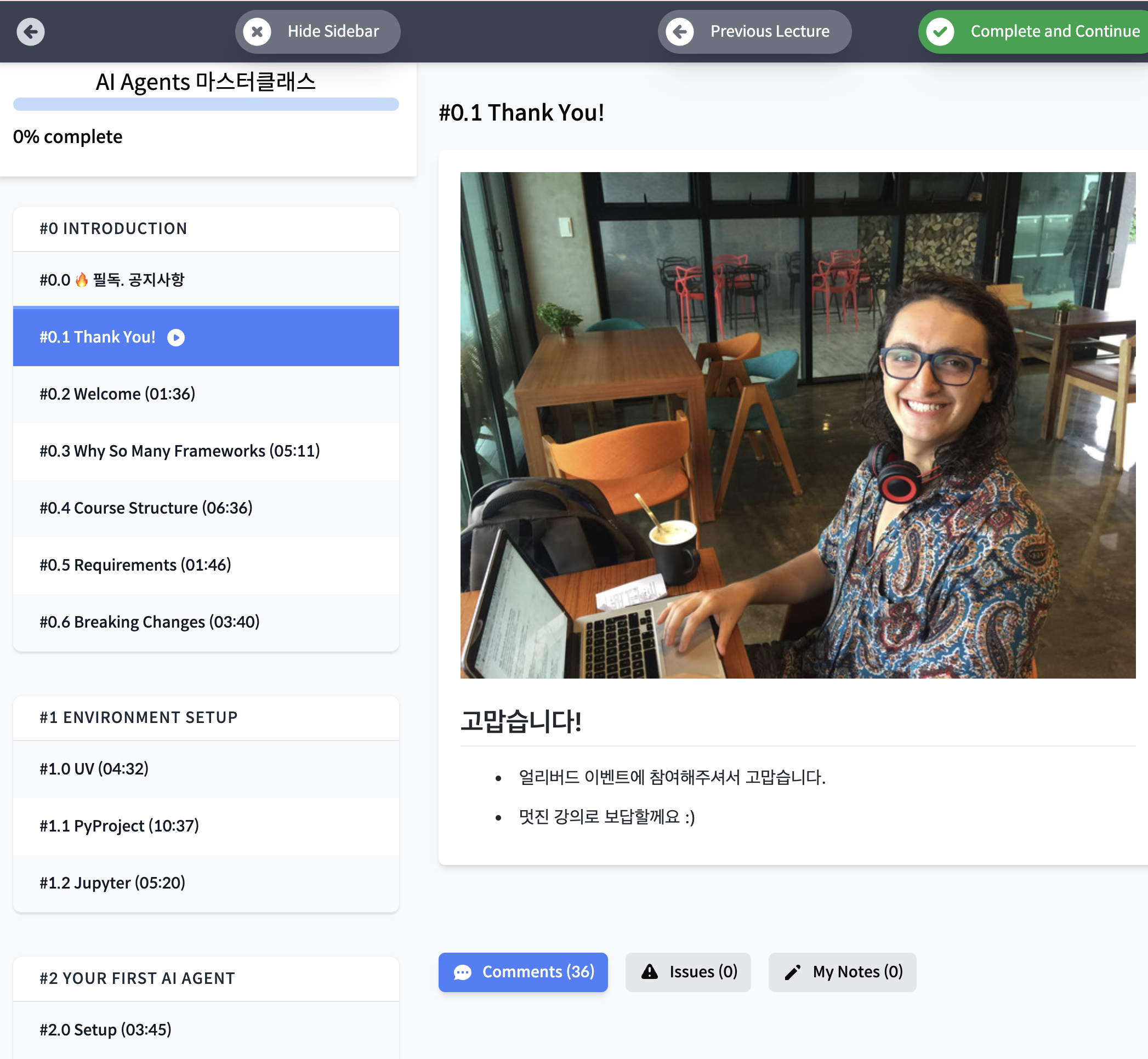Click the instructor photo in the lecture
The width and height of the screenshot is (1148, 1059).
(x=797, y=425)
